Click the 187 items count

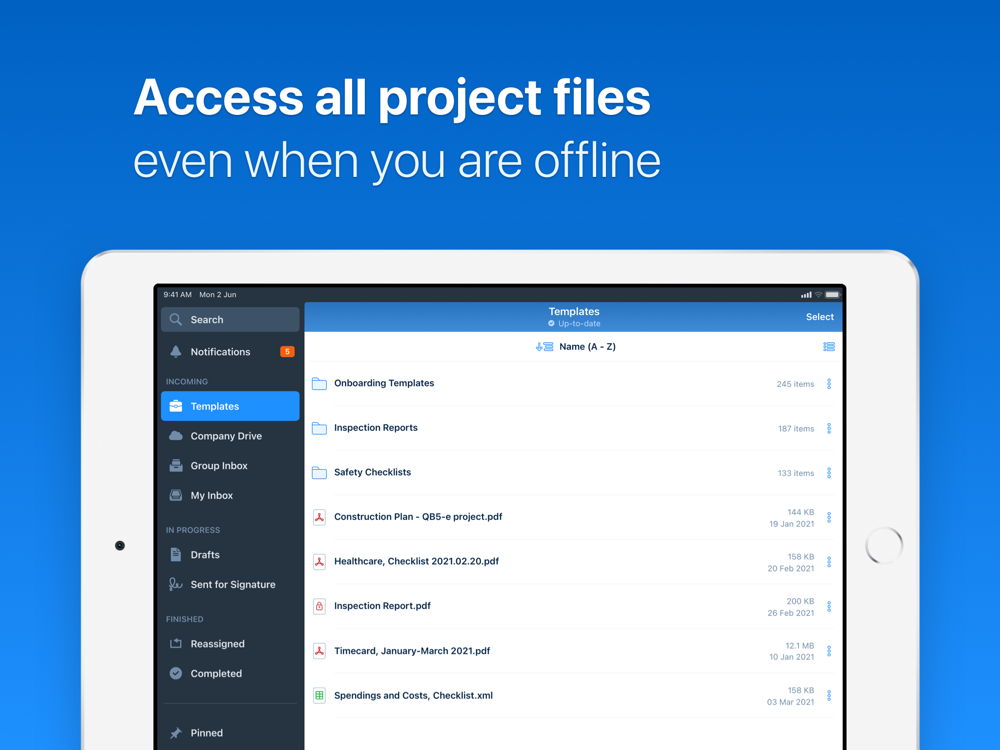pos(796,429)
